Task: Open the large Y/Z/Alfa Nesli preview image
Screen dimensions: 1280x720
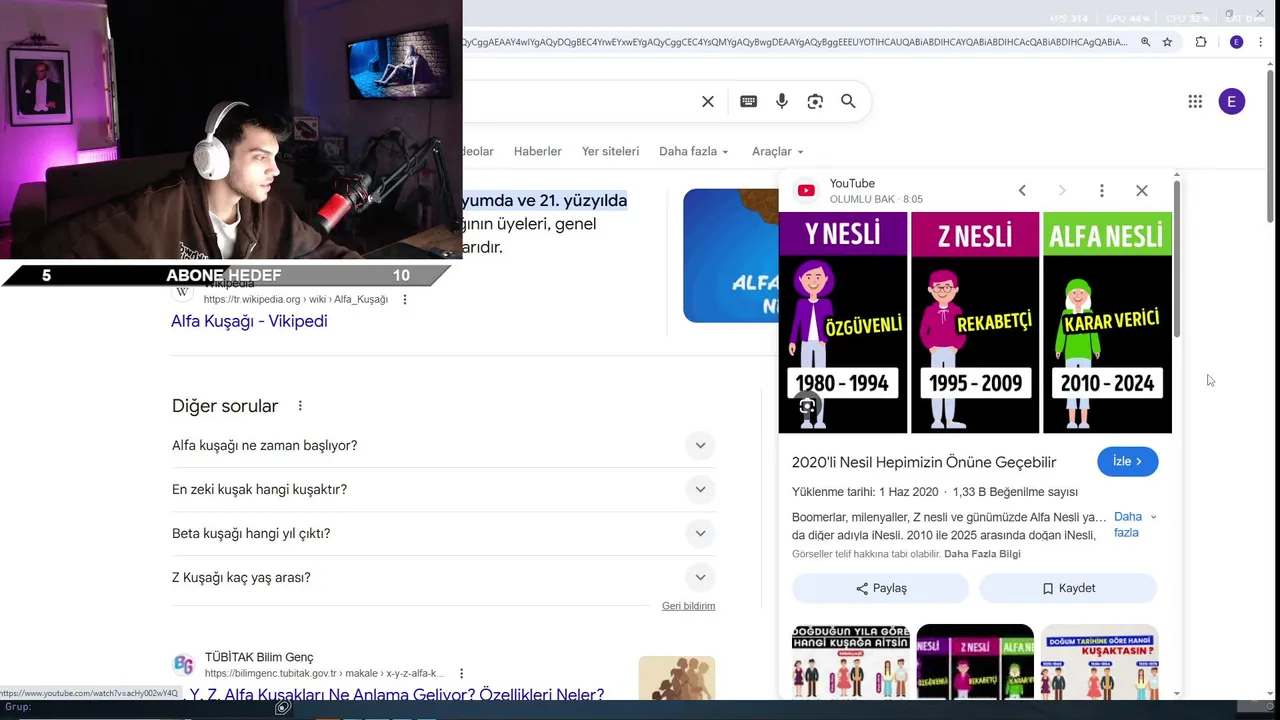Action: coord(975,322)
